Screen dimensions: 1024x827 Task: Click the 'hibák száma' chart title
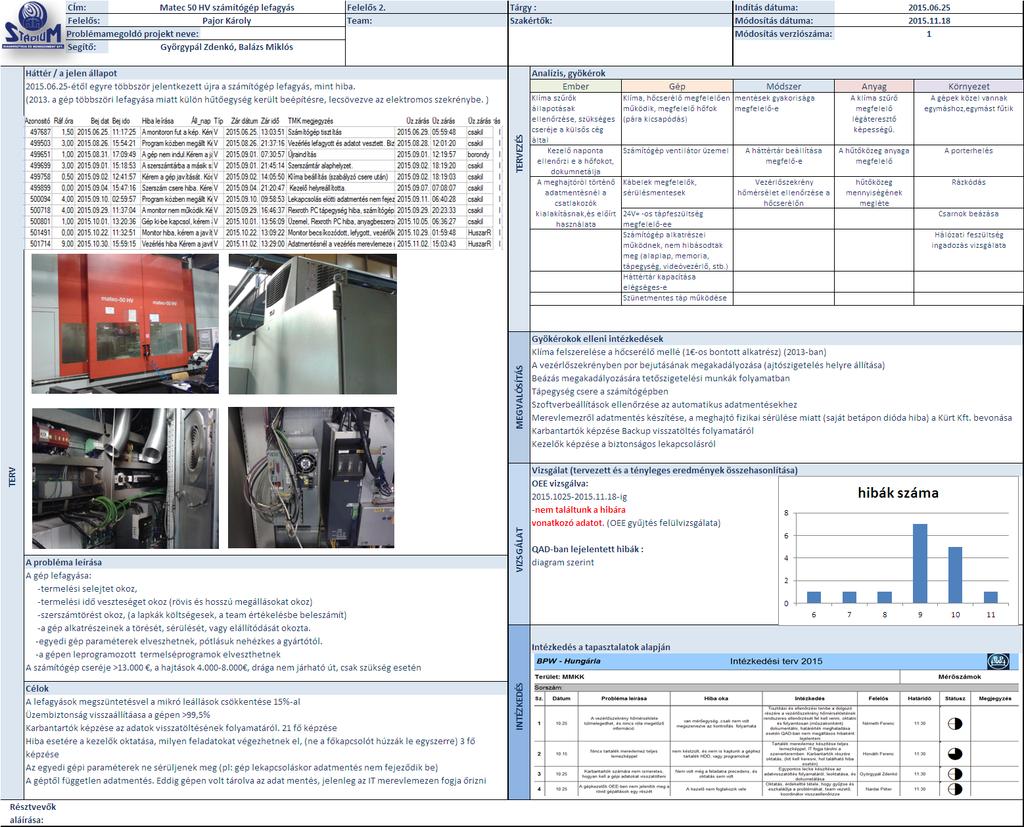click(x=898, y=493)
